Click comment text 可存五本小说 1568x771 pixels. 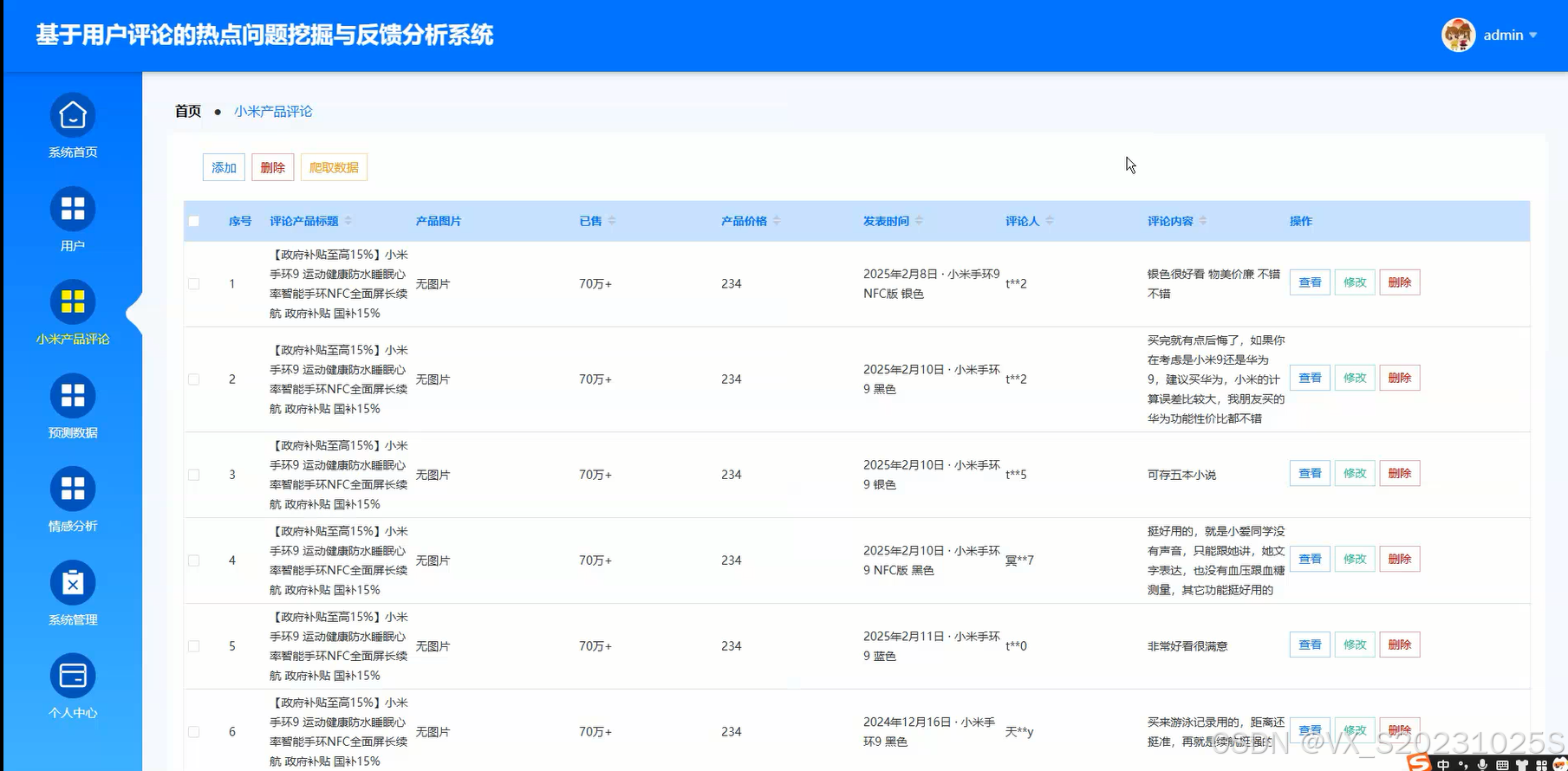pyautogui.click(x=1181, y=475)
